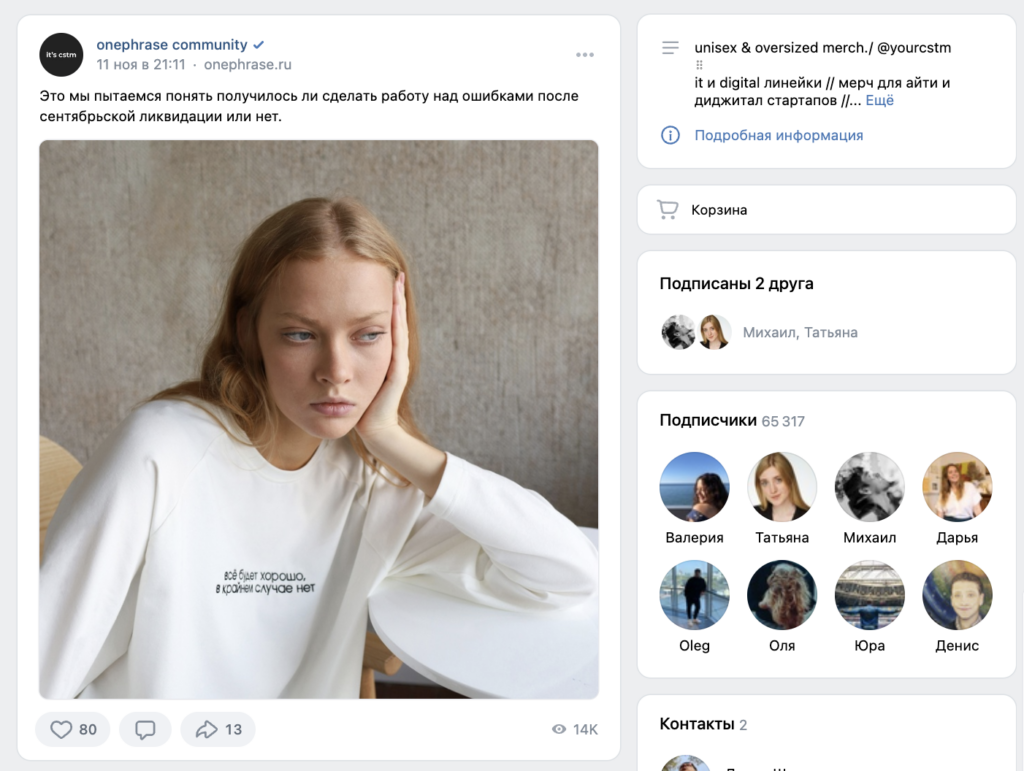Open the post photo of the white sweatshirt
This screenshot has width=1024, height=771.
pyautogui.click(x=319, y=419)
